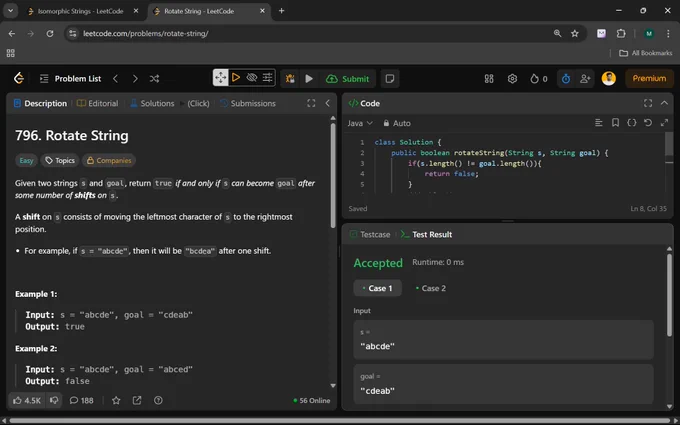
Task: Expand the Topics tag
Action: (x=60, y=160)
